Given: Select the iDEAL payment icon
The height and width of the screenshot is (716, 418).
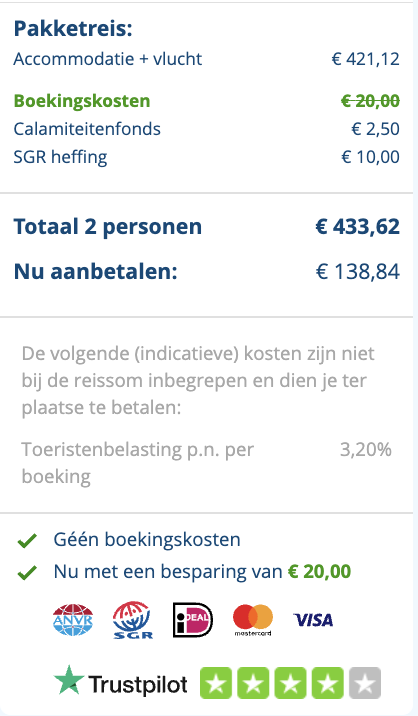Looking at the screenshot, I should 193,620.
